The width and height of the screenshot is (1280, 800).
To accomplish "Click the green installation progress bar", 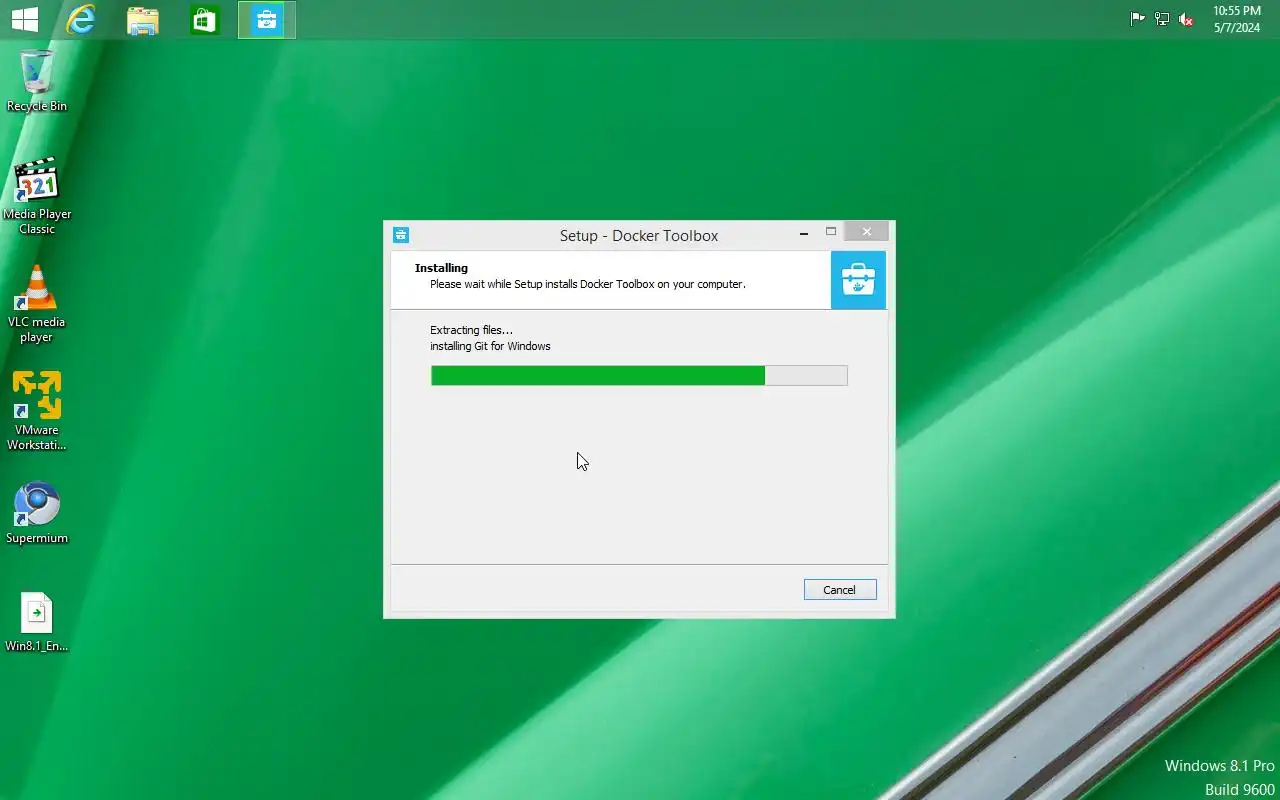I will [639, 375].
